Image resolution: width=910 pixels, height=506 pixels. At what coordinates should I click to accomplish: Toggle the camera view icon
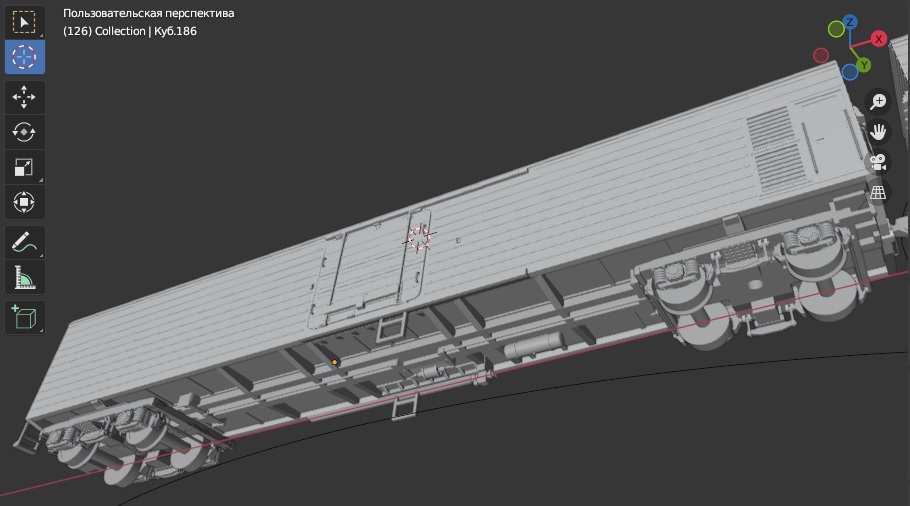(x=878, y=162)
